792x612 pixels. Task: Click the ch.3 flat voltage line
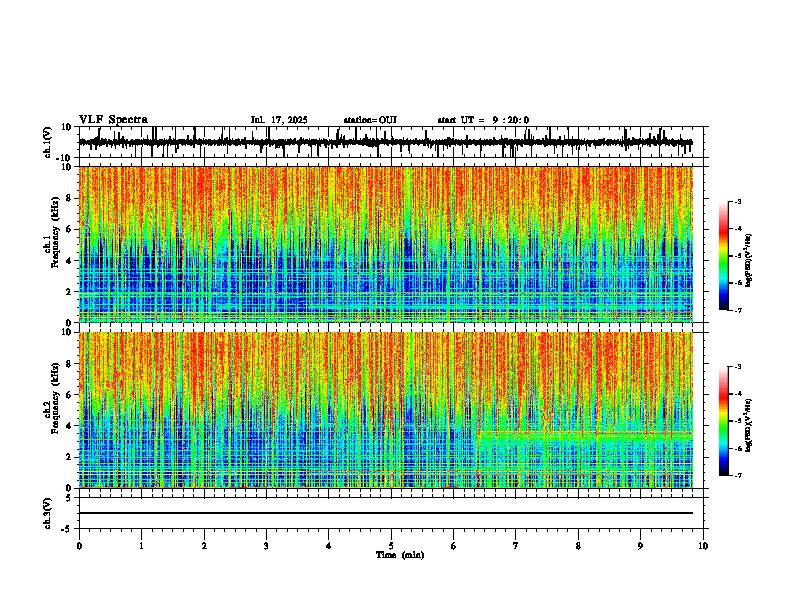[x=385, y=513]
